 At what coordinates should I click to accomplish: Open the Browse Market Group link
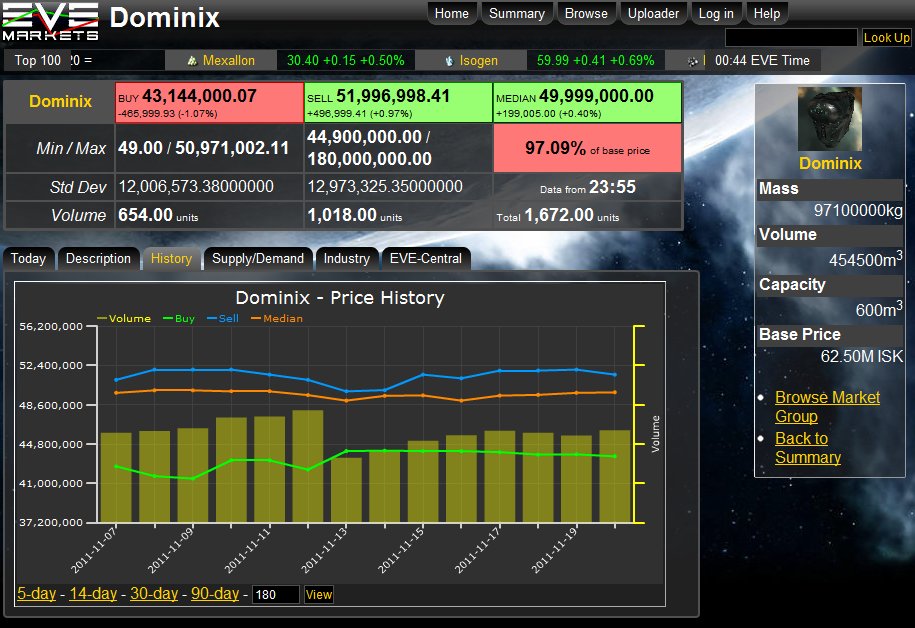(827, 407)
